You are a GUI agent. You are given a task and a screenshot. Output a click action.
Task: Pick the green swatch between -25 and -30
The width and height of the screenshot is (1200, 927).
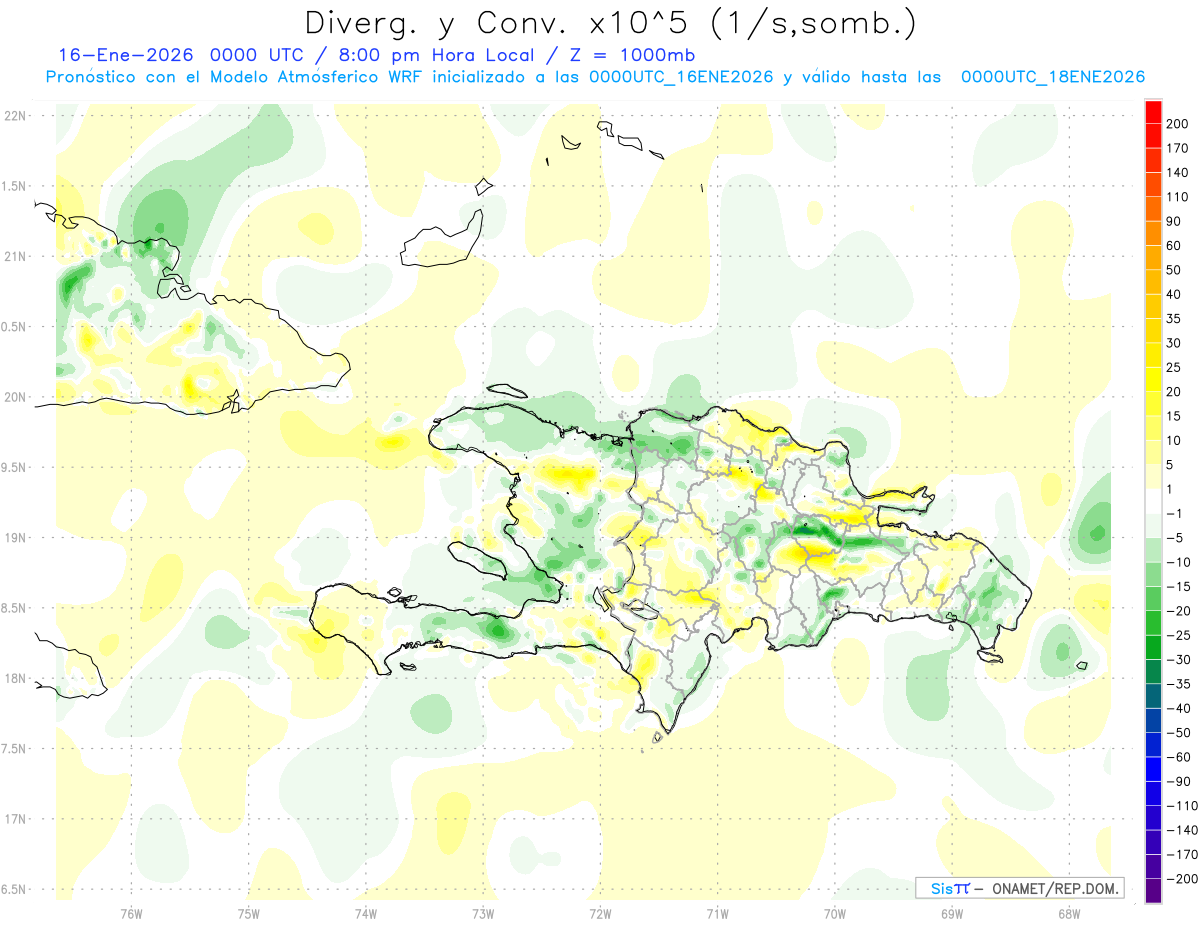point(1153,647)
